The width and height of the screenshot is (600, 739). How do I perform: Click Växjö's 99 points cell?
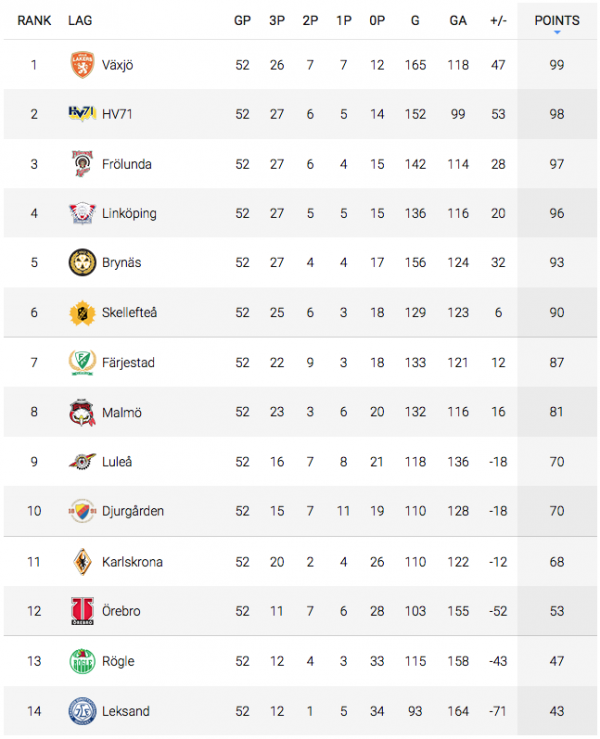557,65
